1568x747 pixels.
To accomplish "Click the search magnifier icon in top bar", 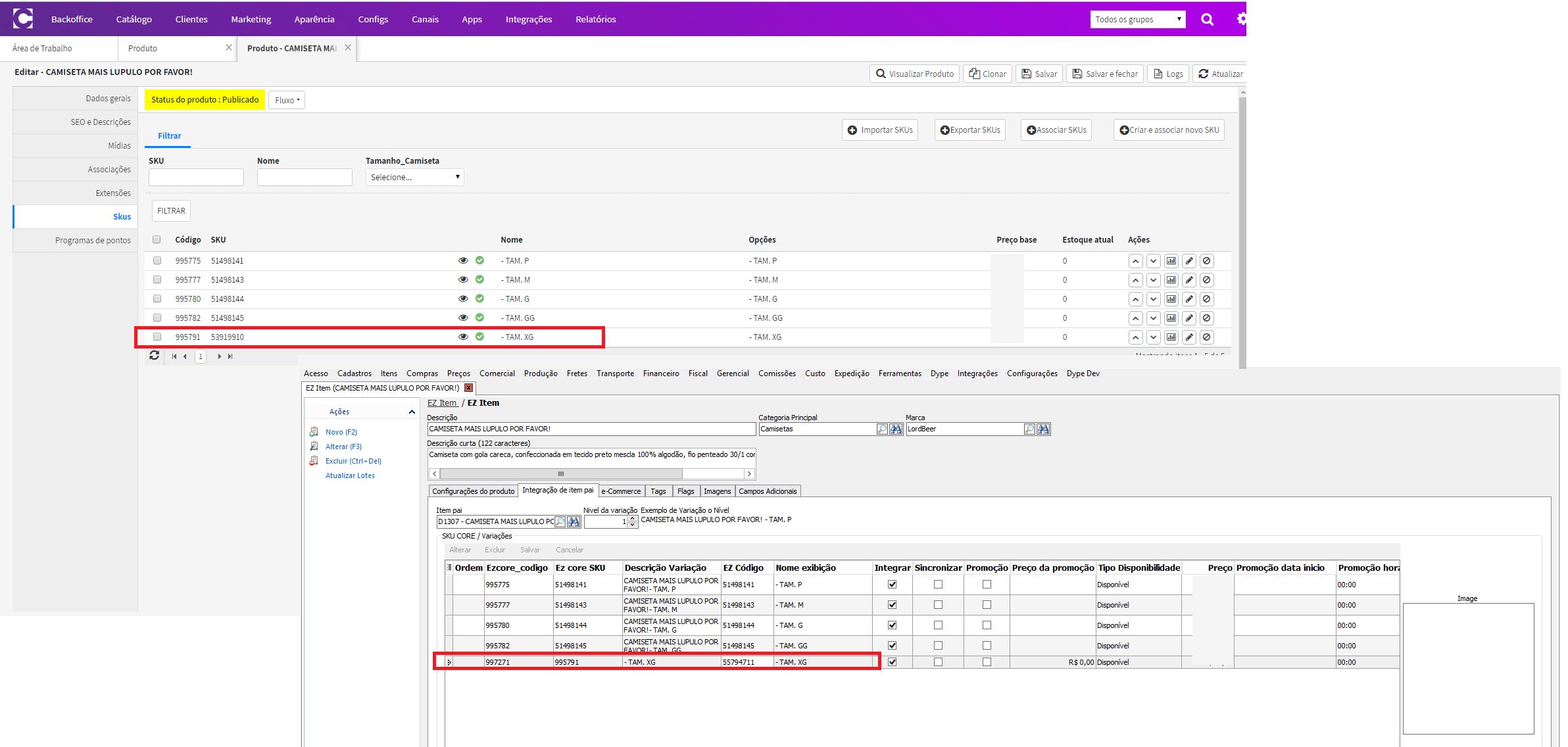I will coord(1207,19).
